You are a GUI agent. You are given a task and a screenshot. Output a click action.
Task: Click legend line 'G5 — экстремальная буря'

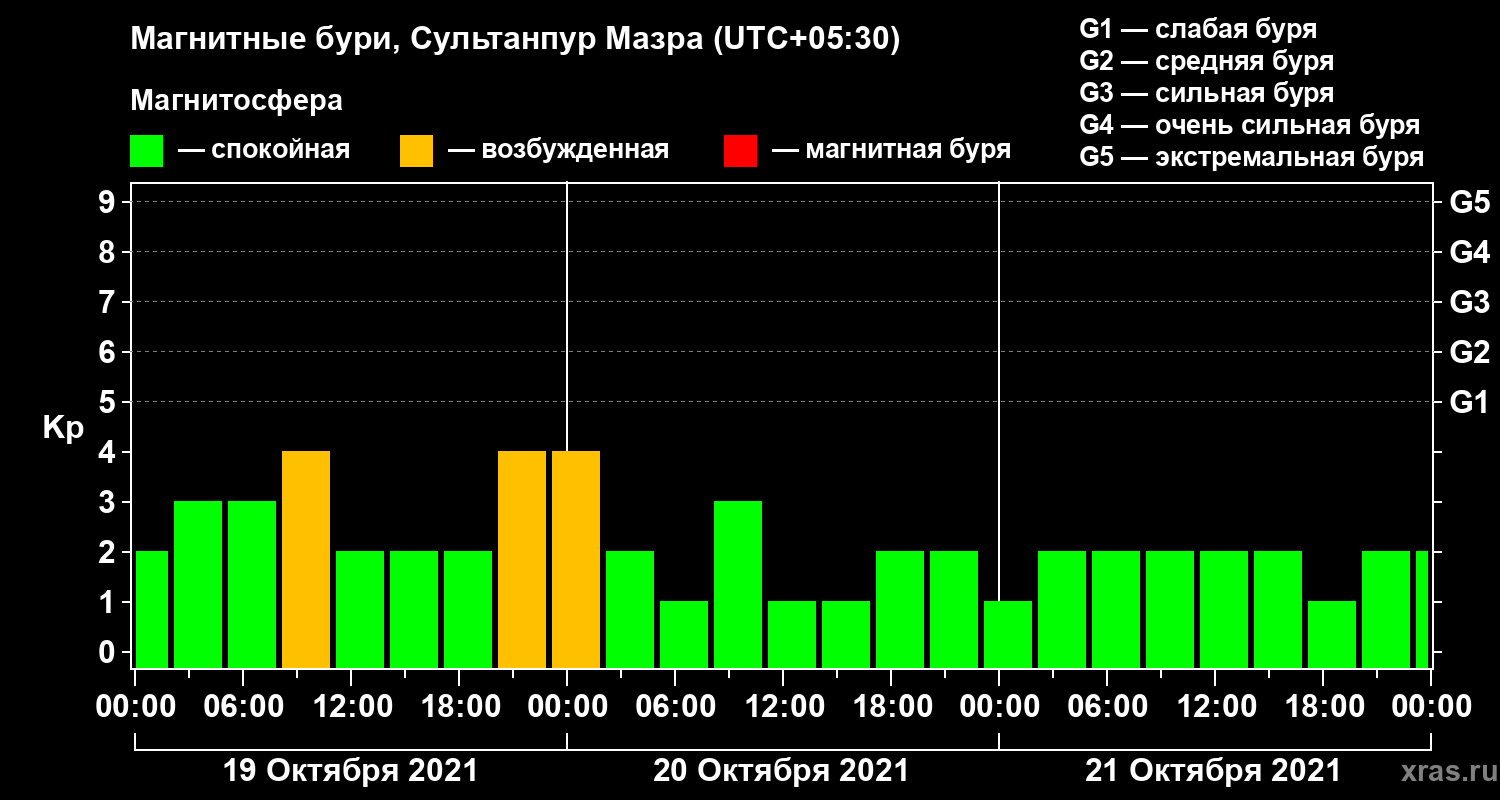pyautogui.click(x=1252, y=158)
